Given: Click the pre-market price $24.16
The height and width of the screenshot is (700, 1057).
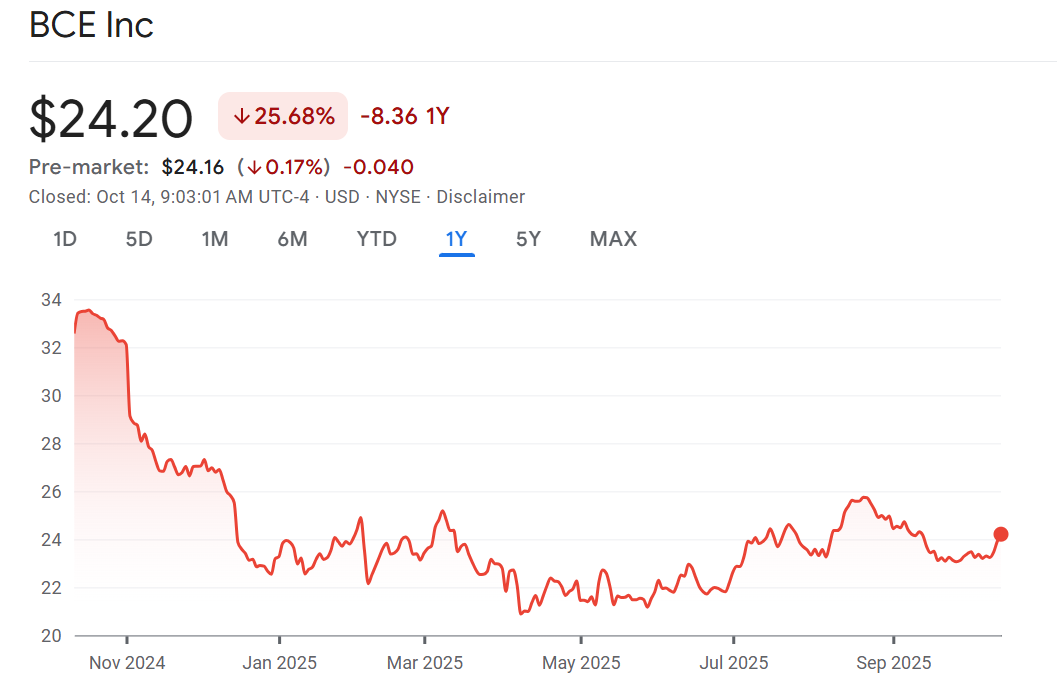Looking at the screenshot, I should [193, 167].
